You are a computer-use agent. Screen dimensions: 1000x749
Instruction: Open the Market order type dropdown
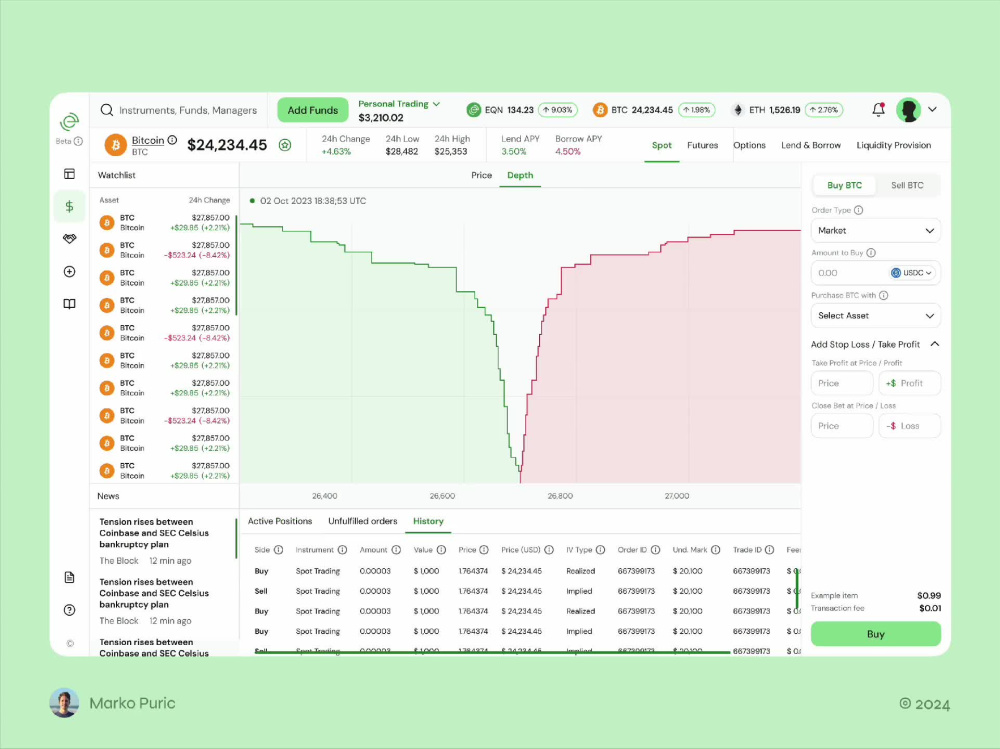point(876,230)
